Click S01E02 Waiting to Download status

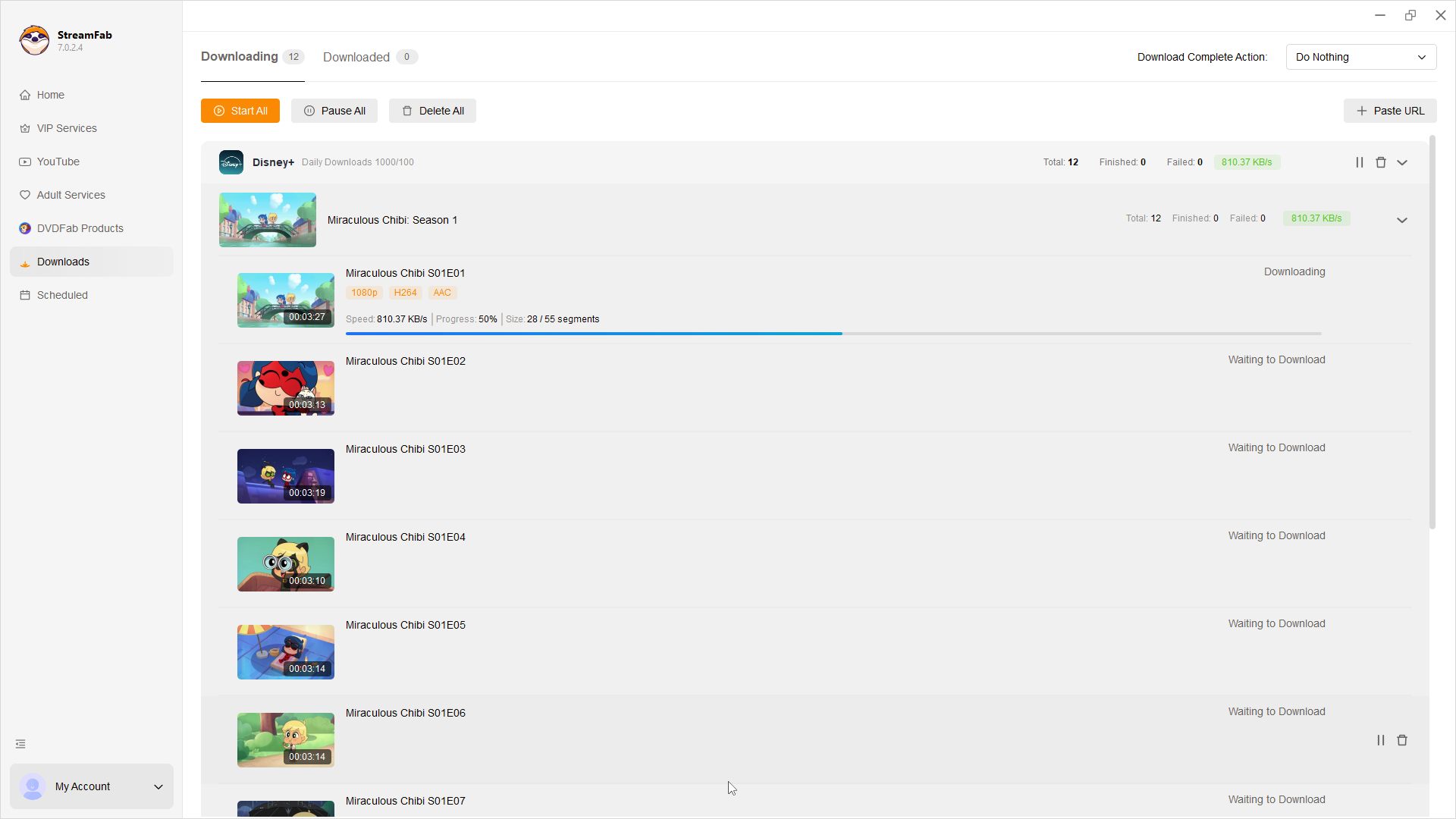pos(1277,359)
